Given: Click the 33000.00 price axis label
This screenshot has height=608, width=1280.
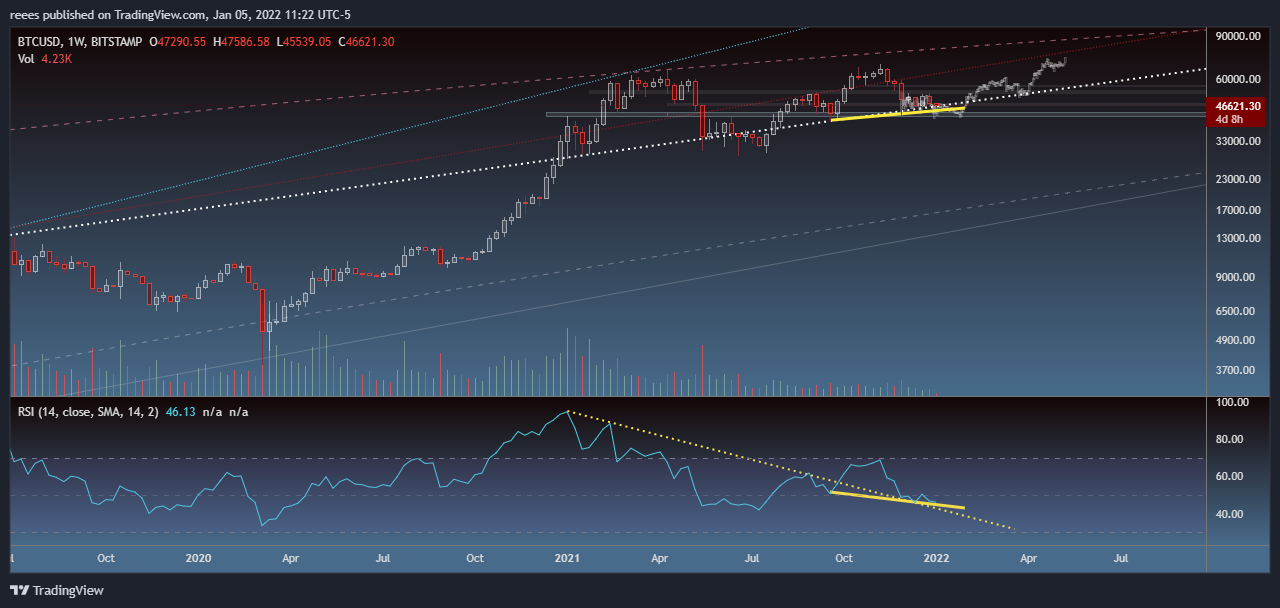Looking at the screenshot, I should (1236, 142).
